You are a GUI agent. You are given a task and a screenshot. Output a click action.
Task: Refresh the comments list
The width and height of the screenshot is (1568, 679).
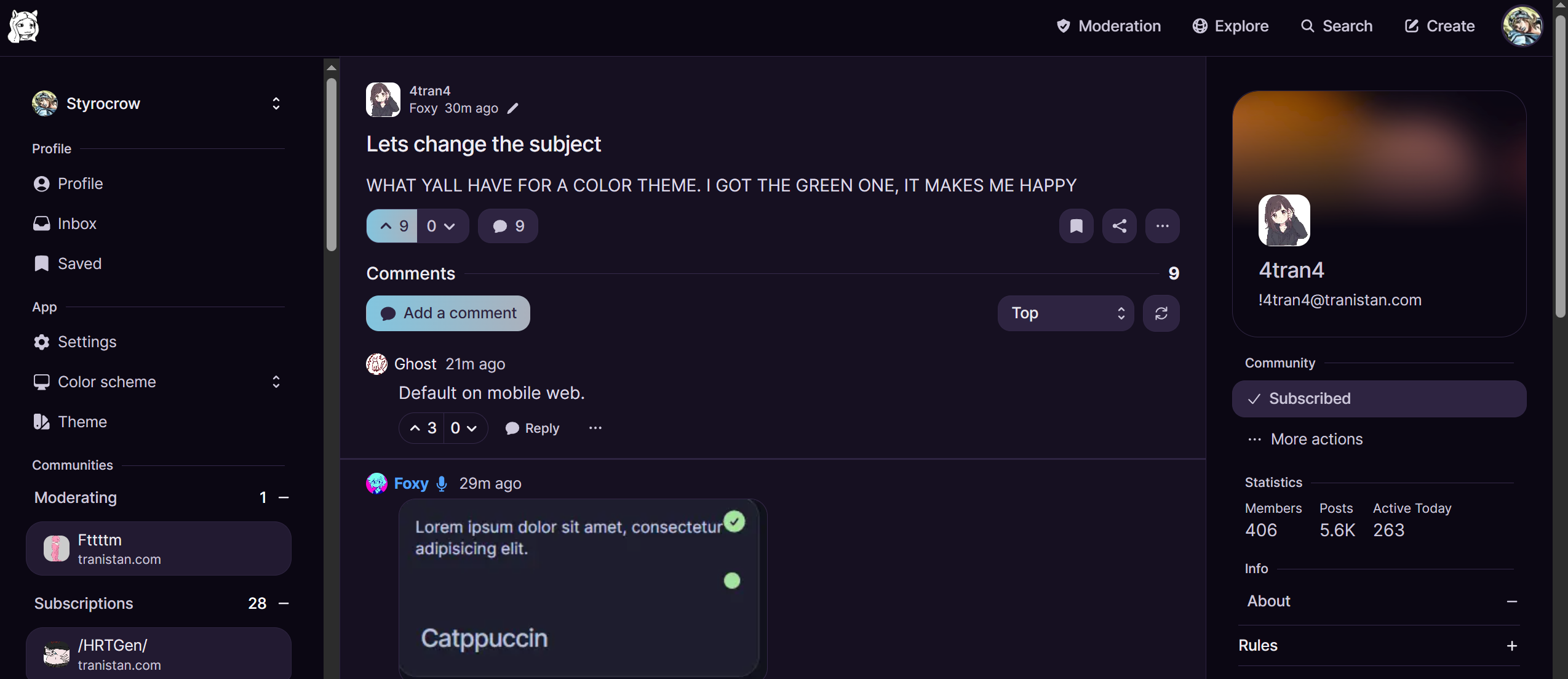(x=1161, y=313)
